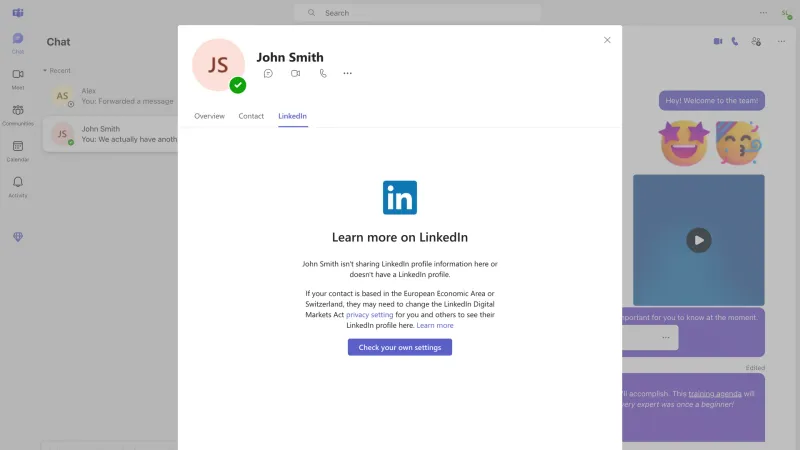
Task: Click the star-eyes emoji in chat
Action: (684, 143)
